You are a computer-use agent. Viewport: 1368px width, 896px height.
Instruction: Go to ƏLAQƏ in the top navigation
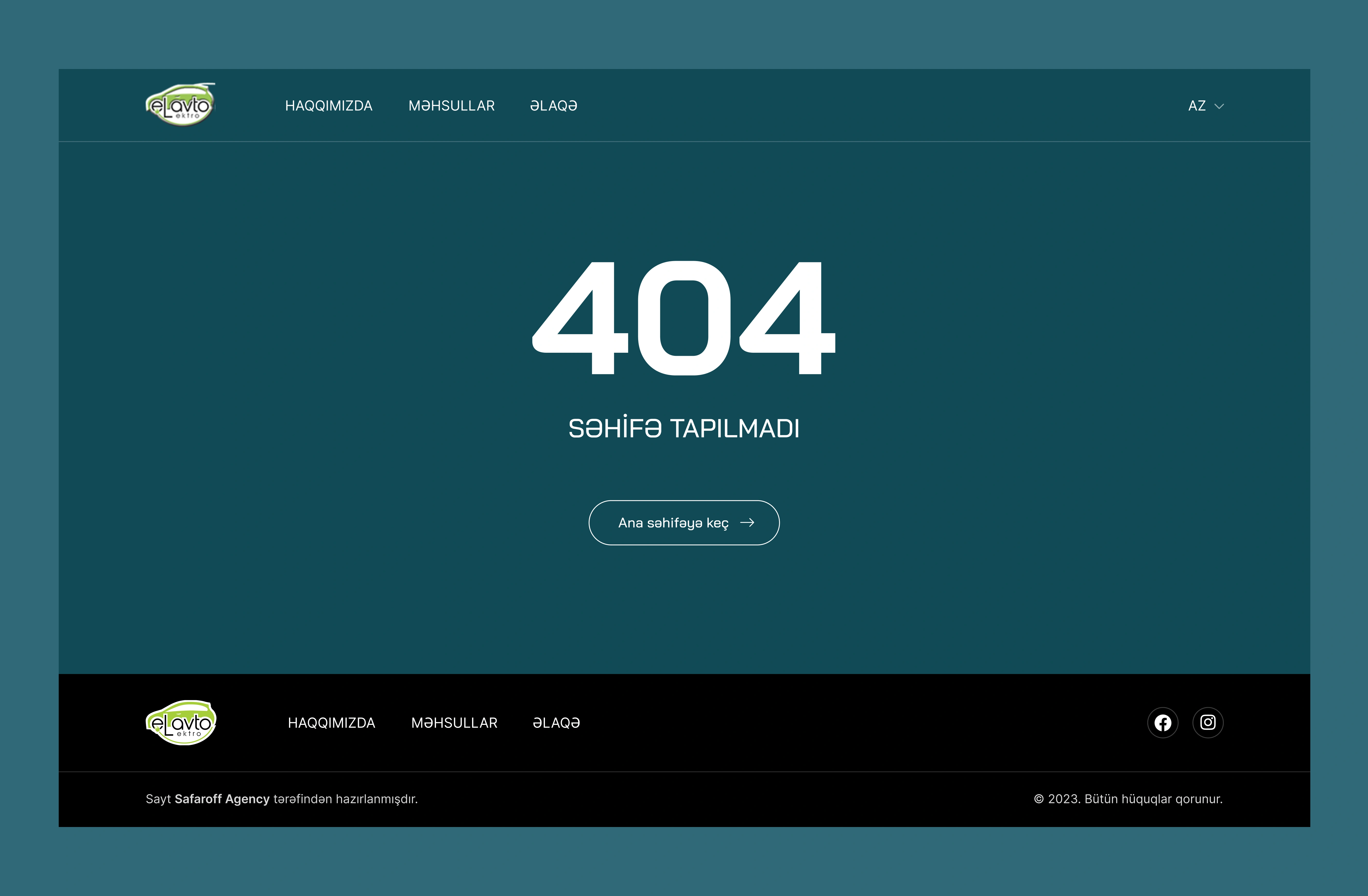[553, 106]
